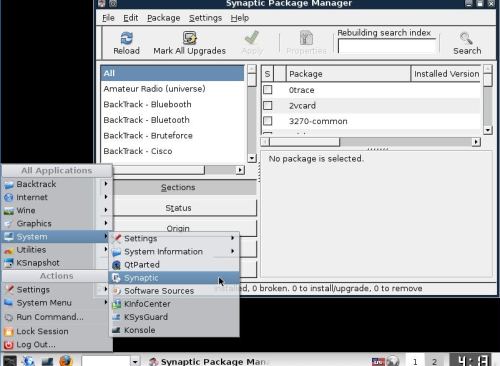
Task: Open the Edit menu
Action: (130, 18)
